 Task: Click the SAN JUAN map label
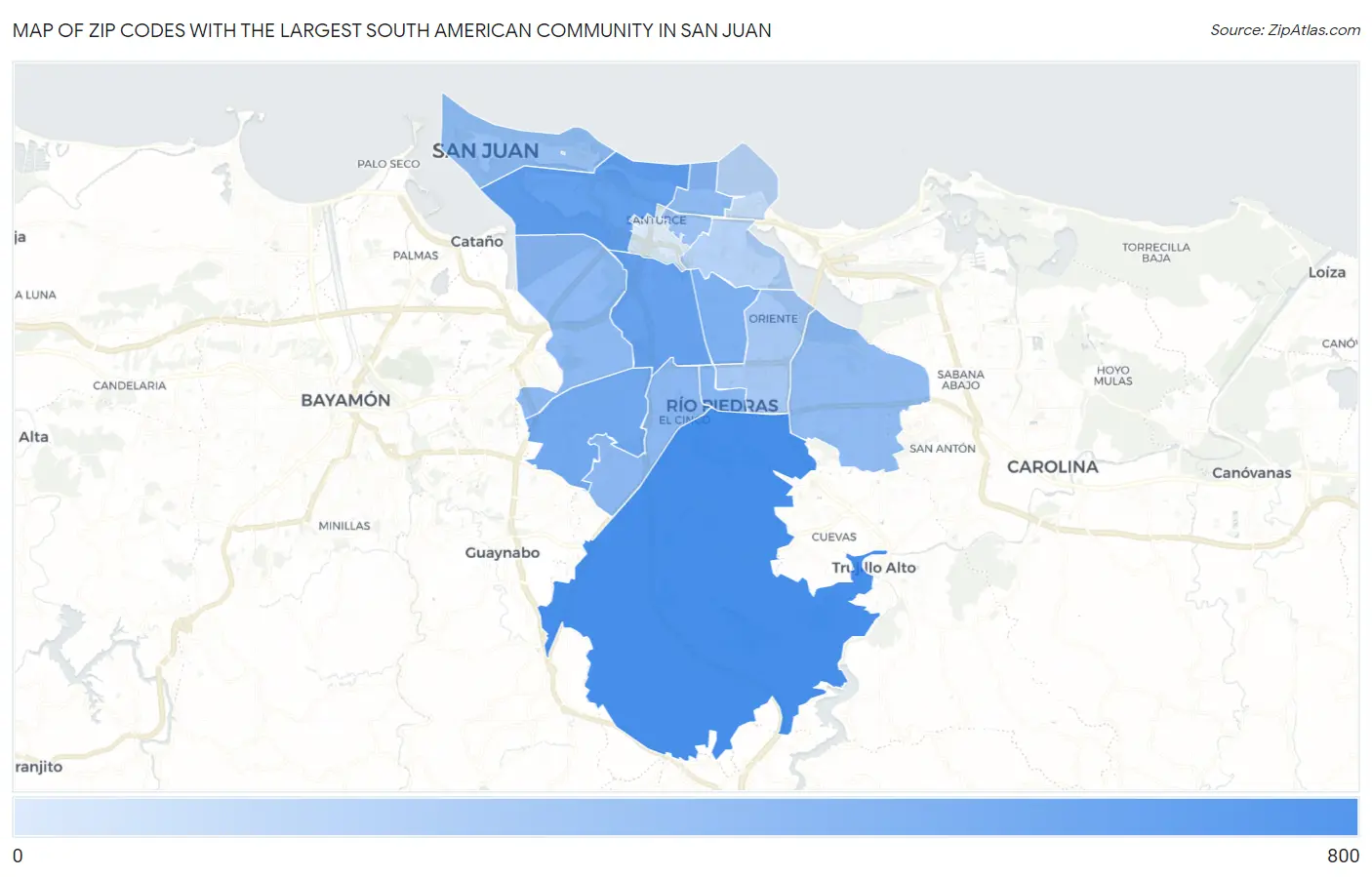click(485, 151)
